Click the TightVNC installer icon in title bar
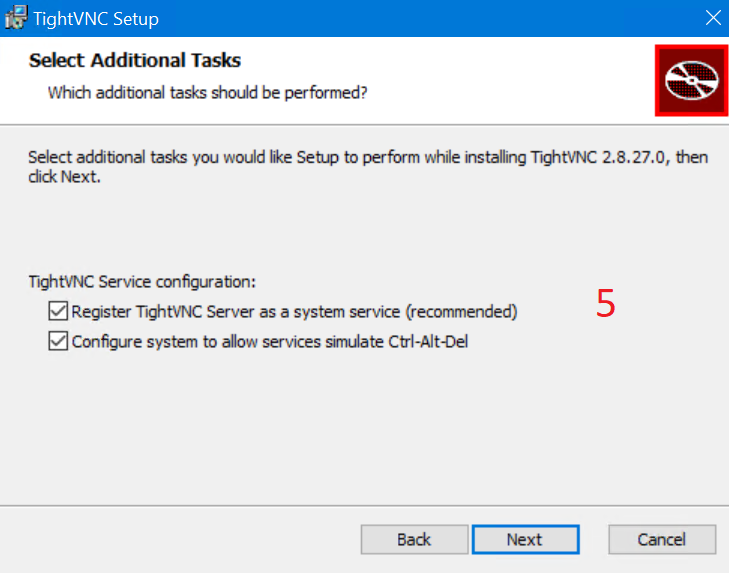The width and height of the screenshot is (729, 573). (16, 18)
